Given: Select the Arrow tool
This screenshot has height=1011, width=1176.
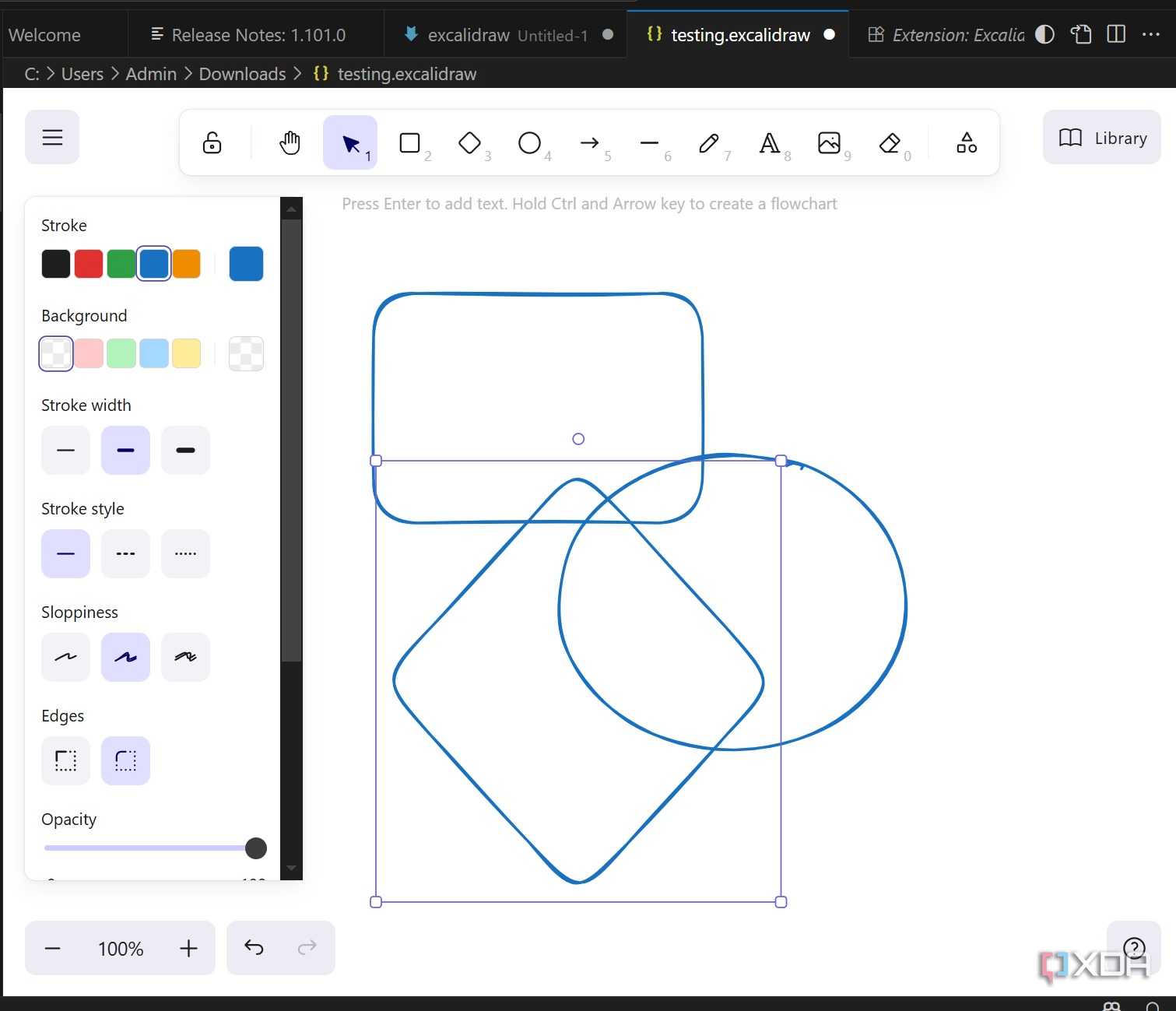Looking at the screenshot, I should point(589,143).
